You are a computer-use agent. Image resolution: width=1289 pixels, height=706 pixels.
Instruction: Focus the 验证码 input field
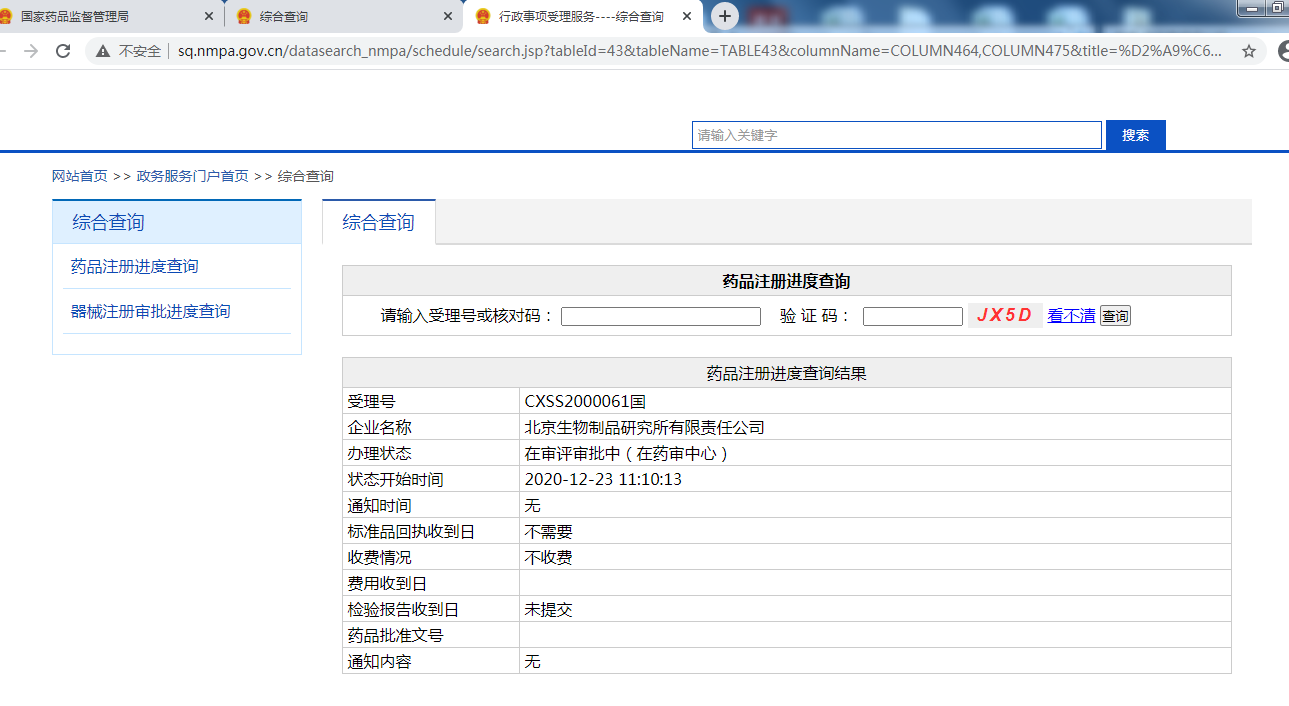click(913, 316)
